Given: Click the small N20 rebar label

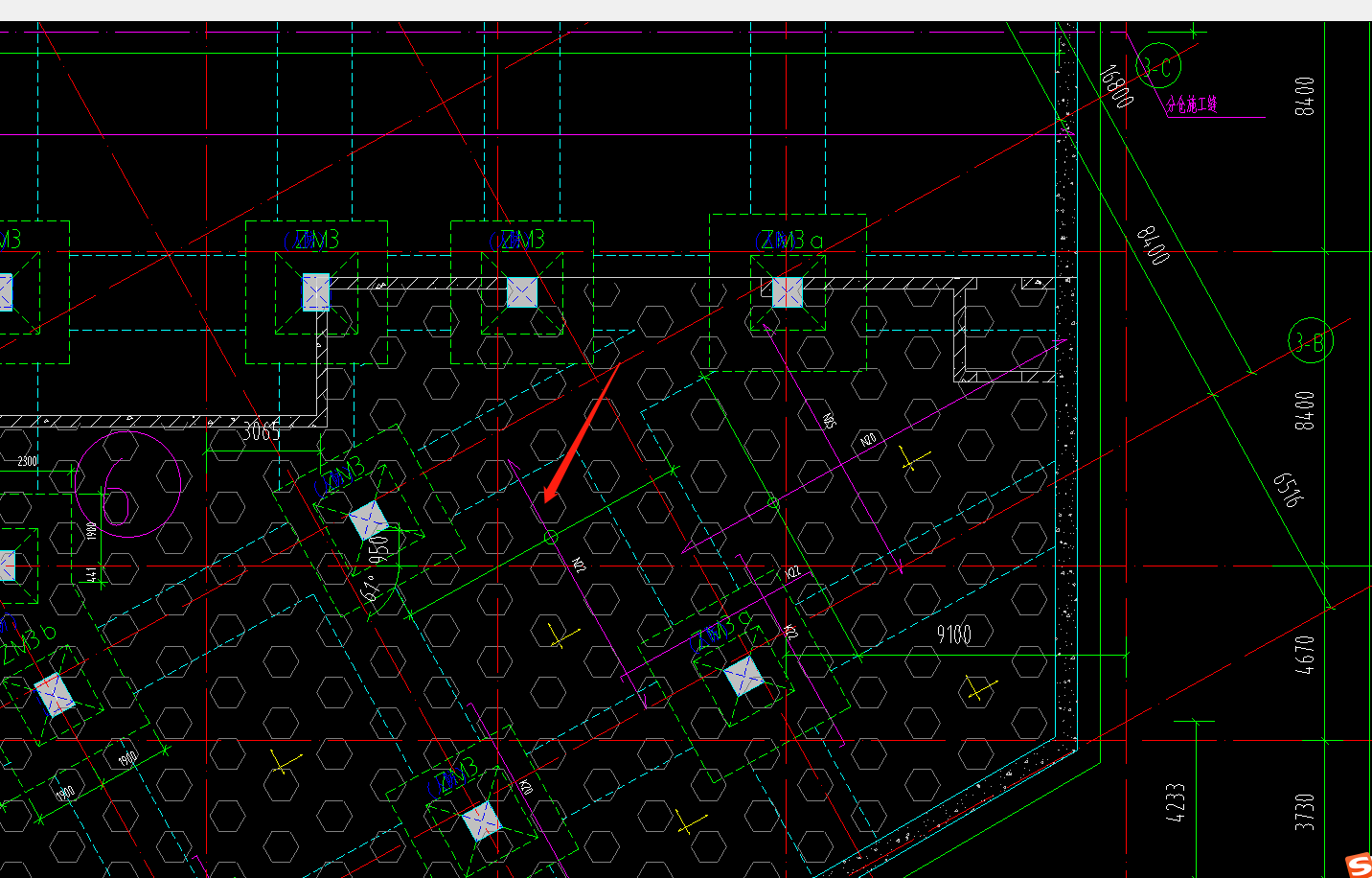Looking at the screenshot, I should pyautogui.click(x=868, y=440).
